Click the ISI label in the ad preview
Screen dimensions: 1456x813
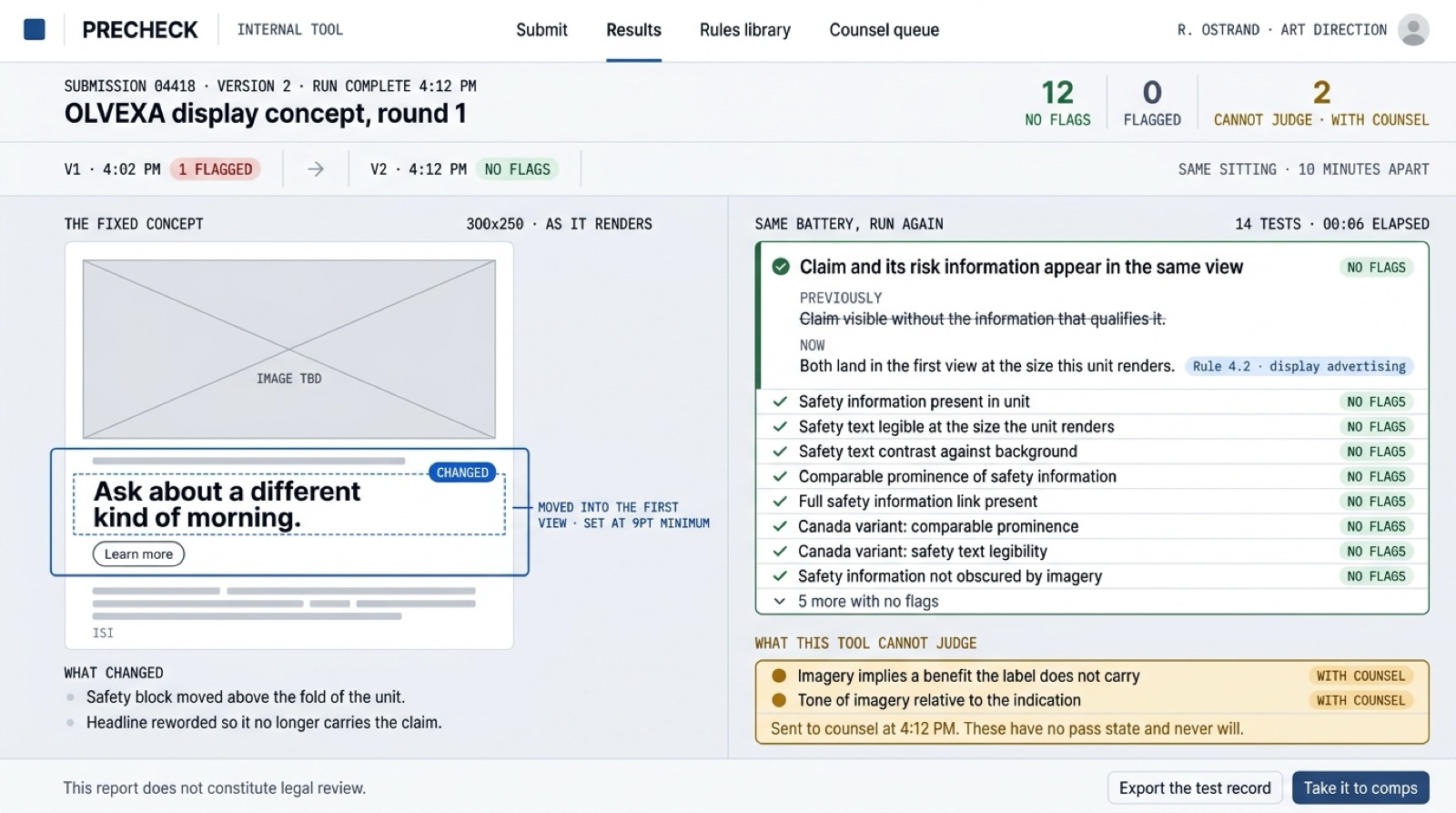103,633
